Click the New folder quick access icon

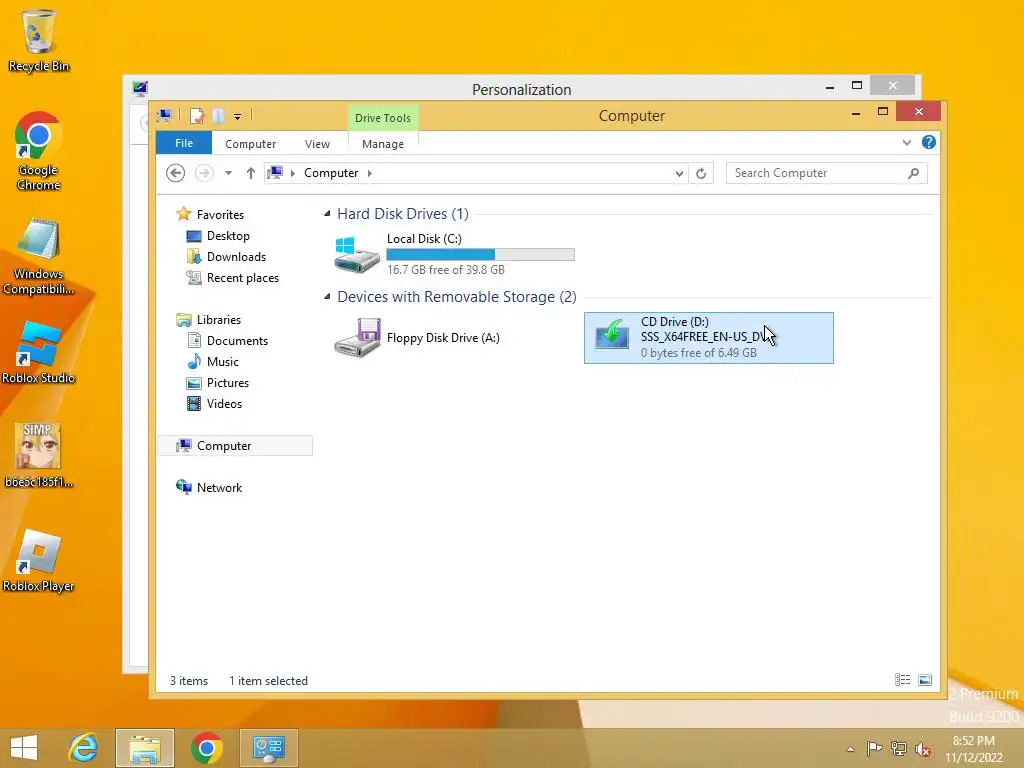tap(218, 116)
